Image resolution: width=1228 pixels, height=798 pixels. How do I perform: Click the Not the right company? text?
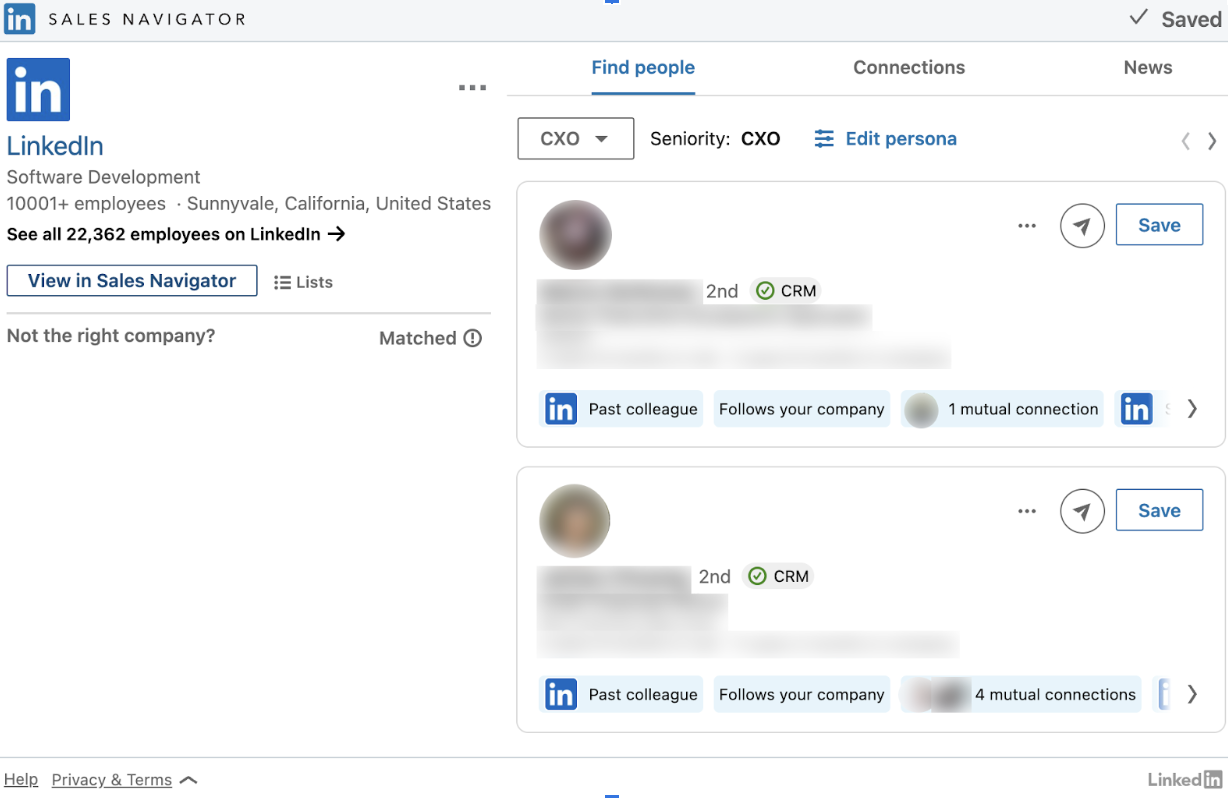111,336
